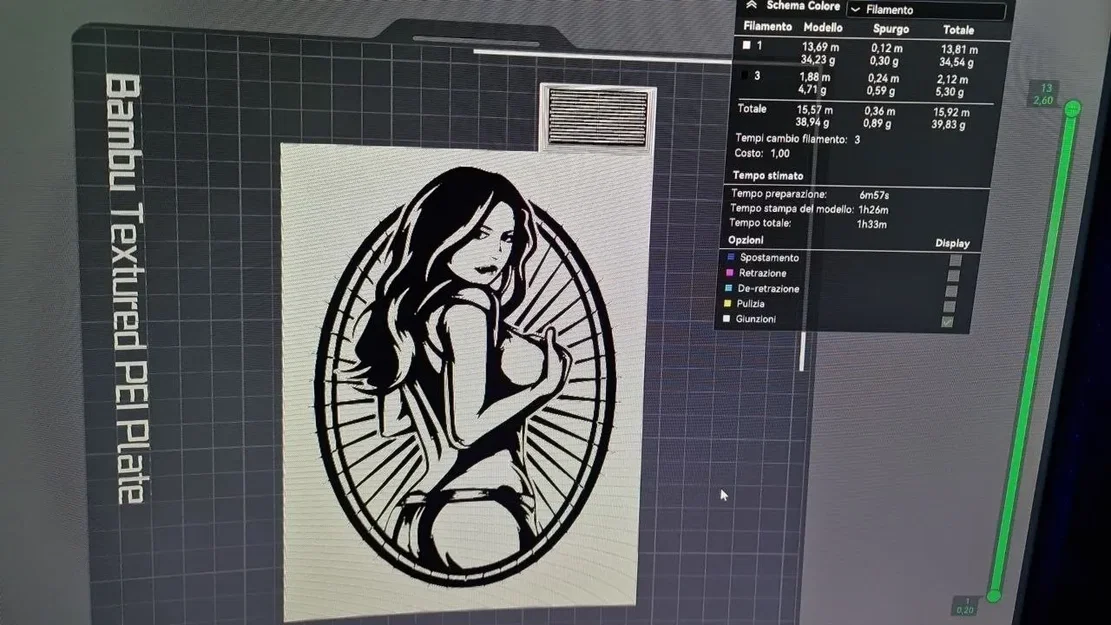This screenshot has height=625, width=1111.
Task: Uncheck Giunzioni display checkbox
Action: click(947, 322)
